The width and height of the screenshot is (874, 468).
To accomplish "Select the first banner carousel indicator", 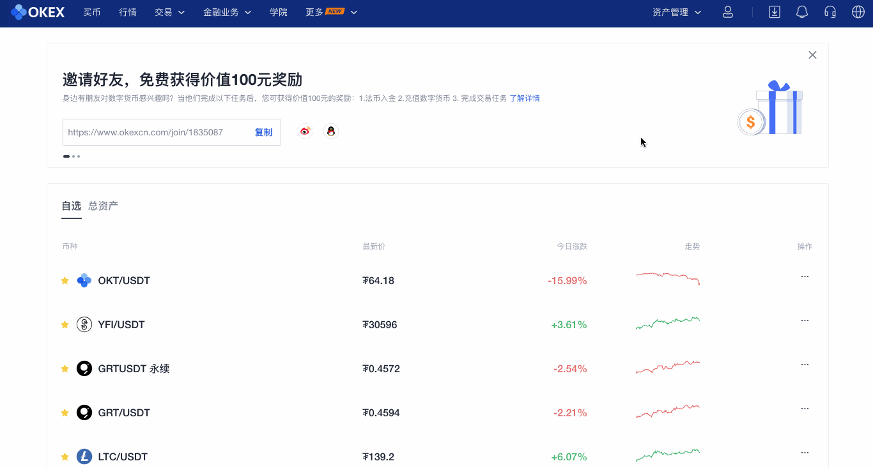I will pyautogui.click(x=66, y=157).
